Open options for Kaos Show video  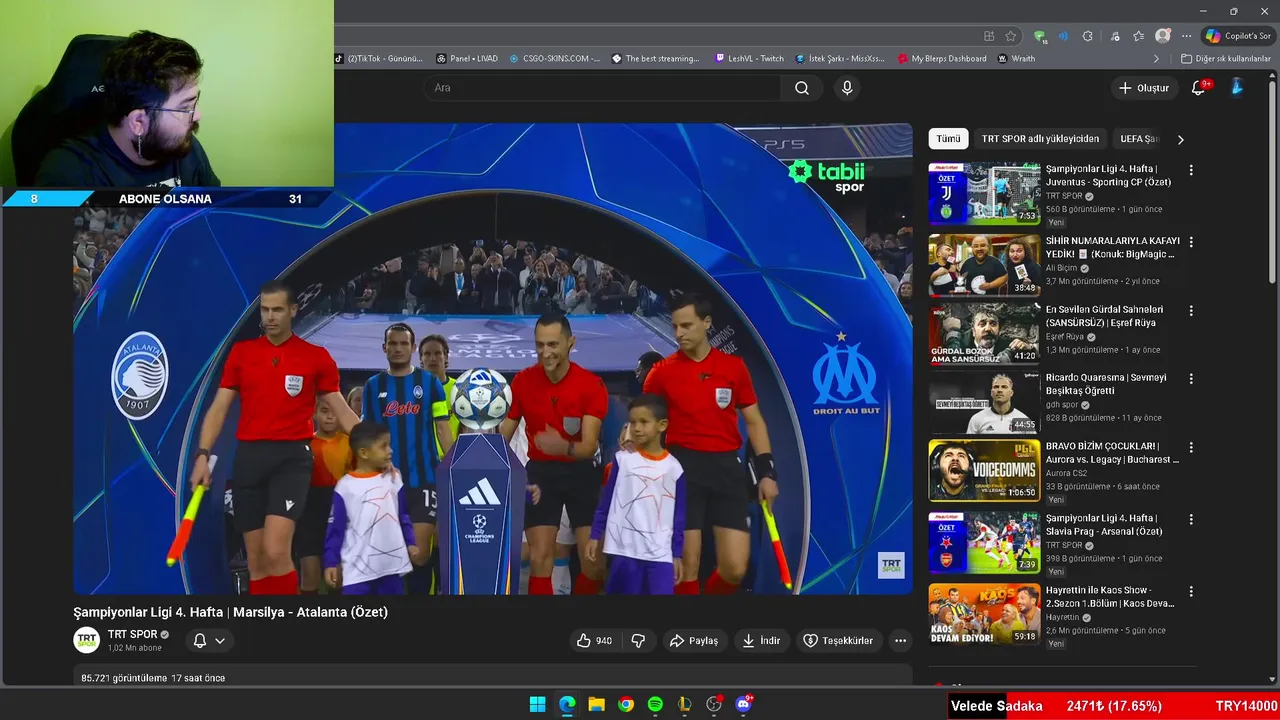pos(1190,591)
